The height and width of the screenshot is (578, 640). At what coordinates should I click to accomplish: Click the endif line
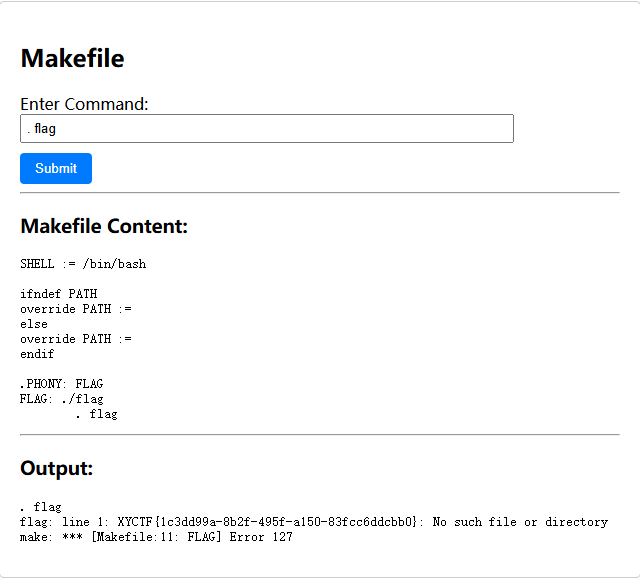pos(37,354)
